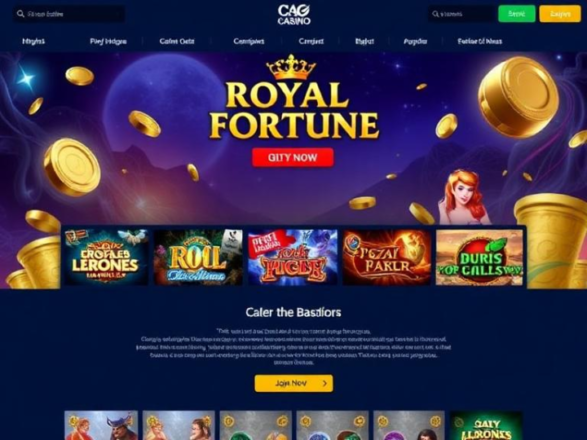Click the green header button
The width and height of the screenshot is (587, 440).
tap(517, 14)
